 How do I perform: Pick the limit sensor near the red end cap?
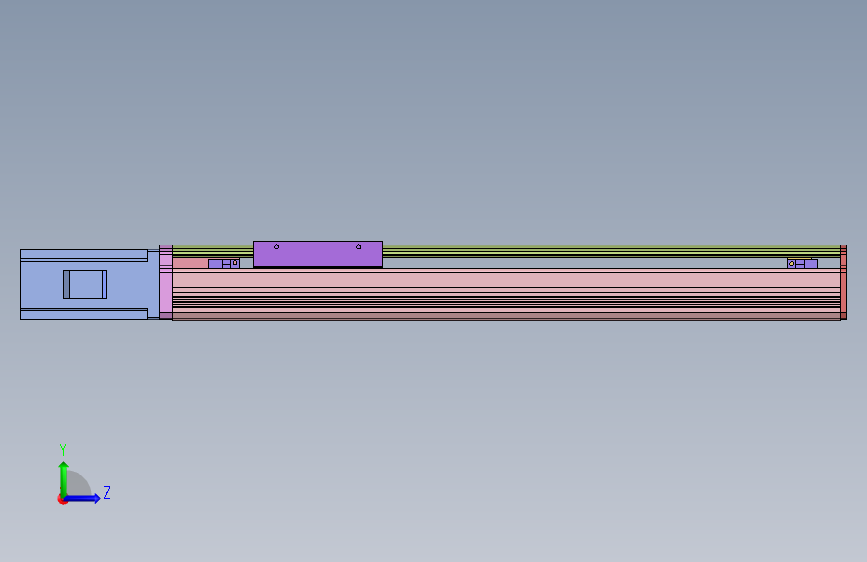(x=802, y=263)
